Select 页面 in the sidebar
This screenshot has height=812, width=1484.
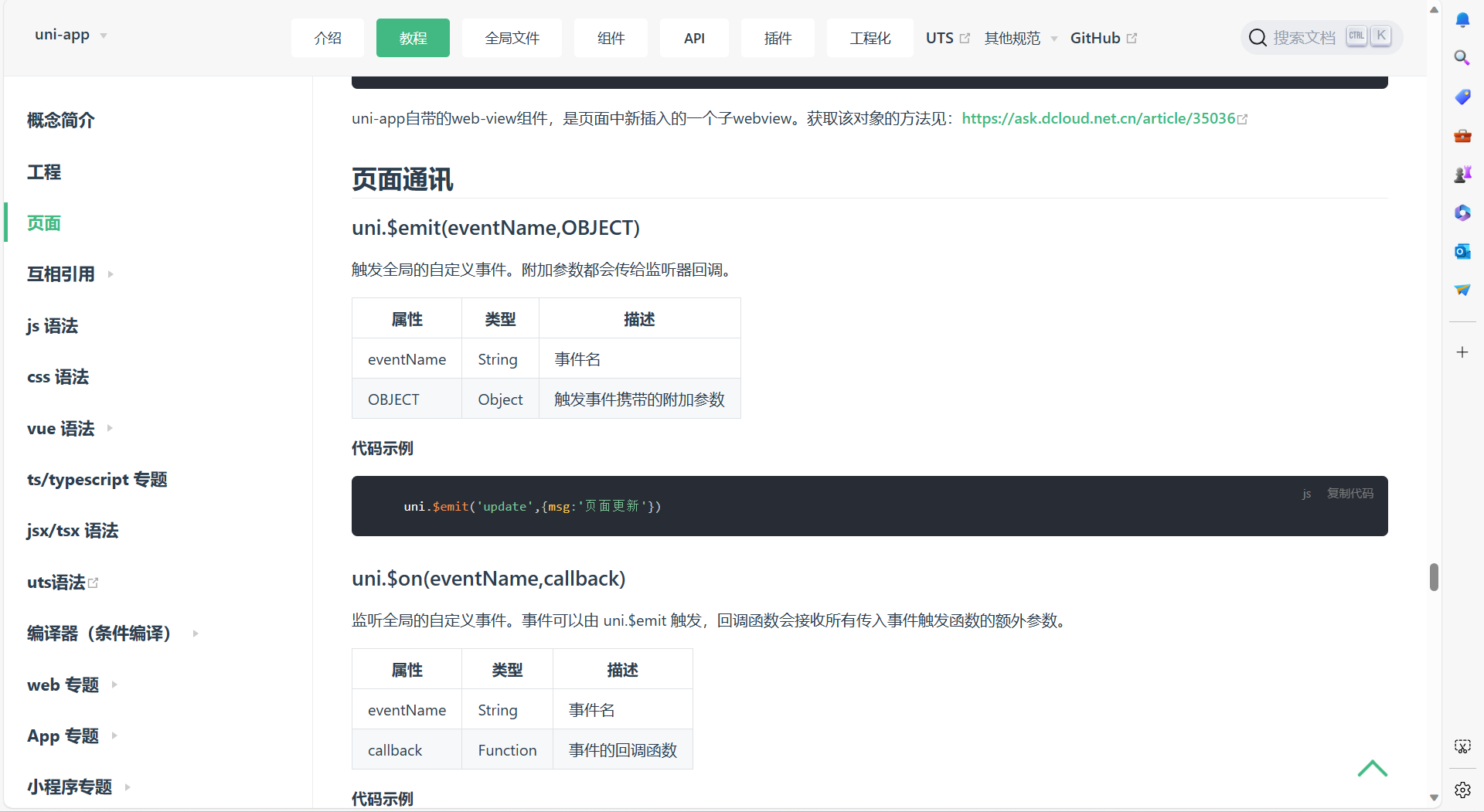44,223
